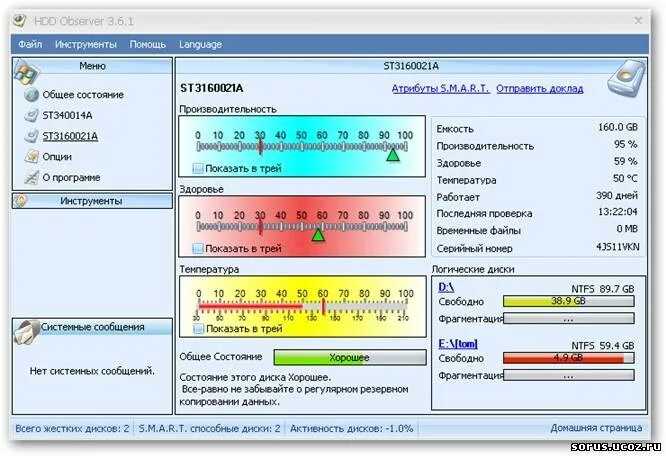Open Опции in the sidebar

click(57, 157)
